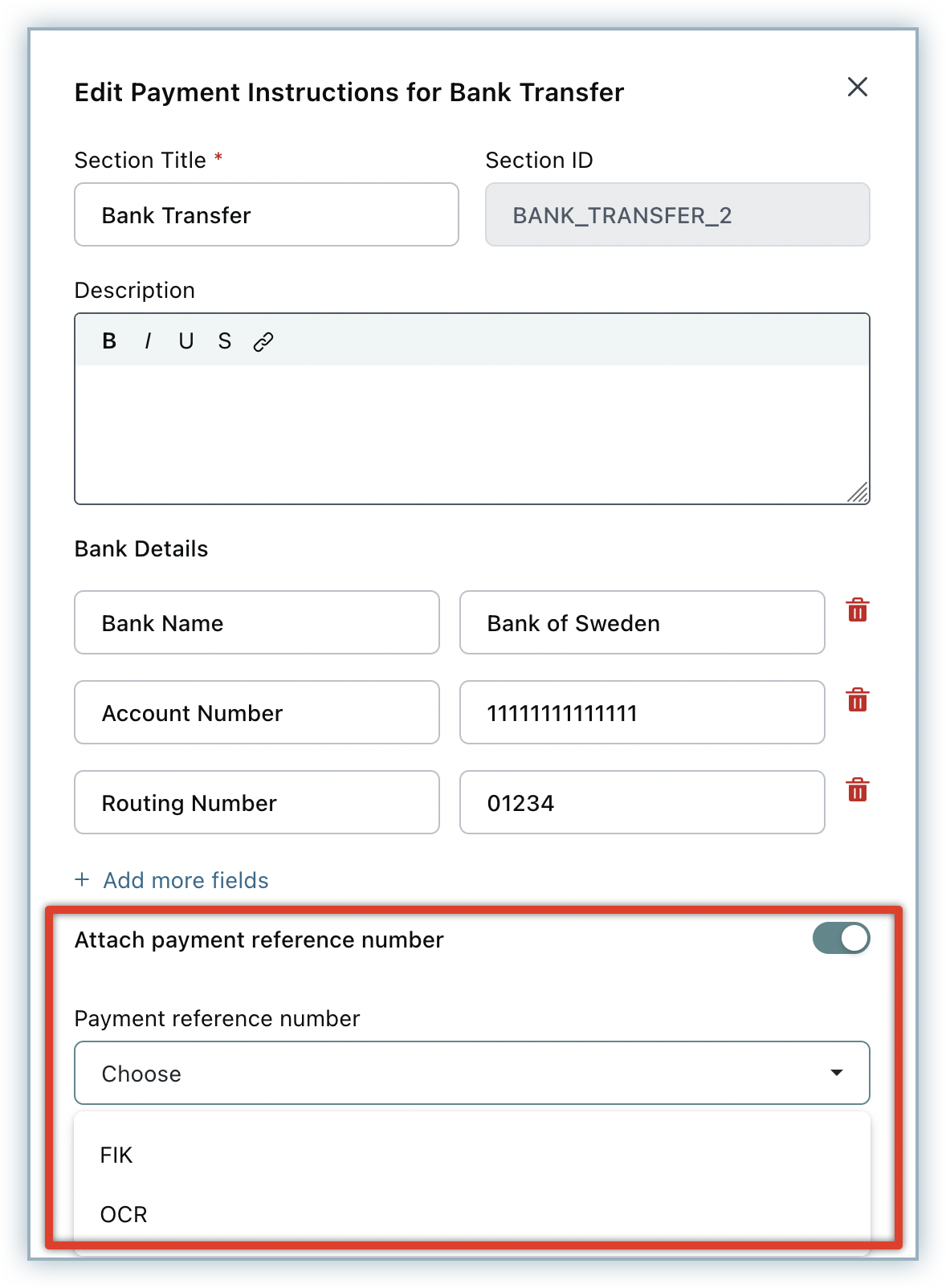Grab the description box resize handle
Image resolution: width=946 pixels, height=1288 pixels.
(858, 493)
